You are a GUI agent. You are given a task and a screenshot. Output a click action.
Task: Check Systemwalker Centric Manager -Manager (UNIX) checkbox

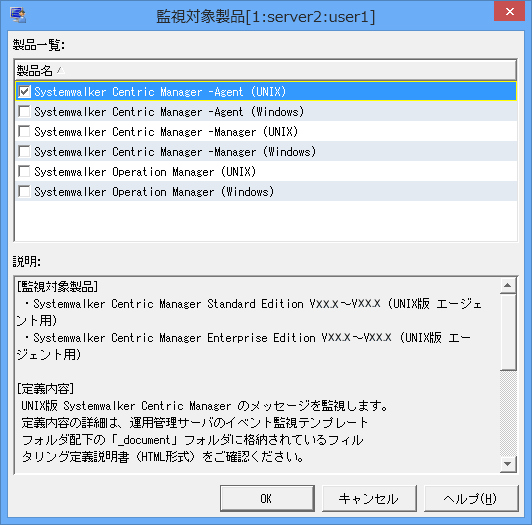(x=24, y=131)
